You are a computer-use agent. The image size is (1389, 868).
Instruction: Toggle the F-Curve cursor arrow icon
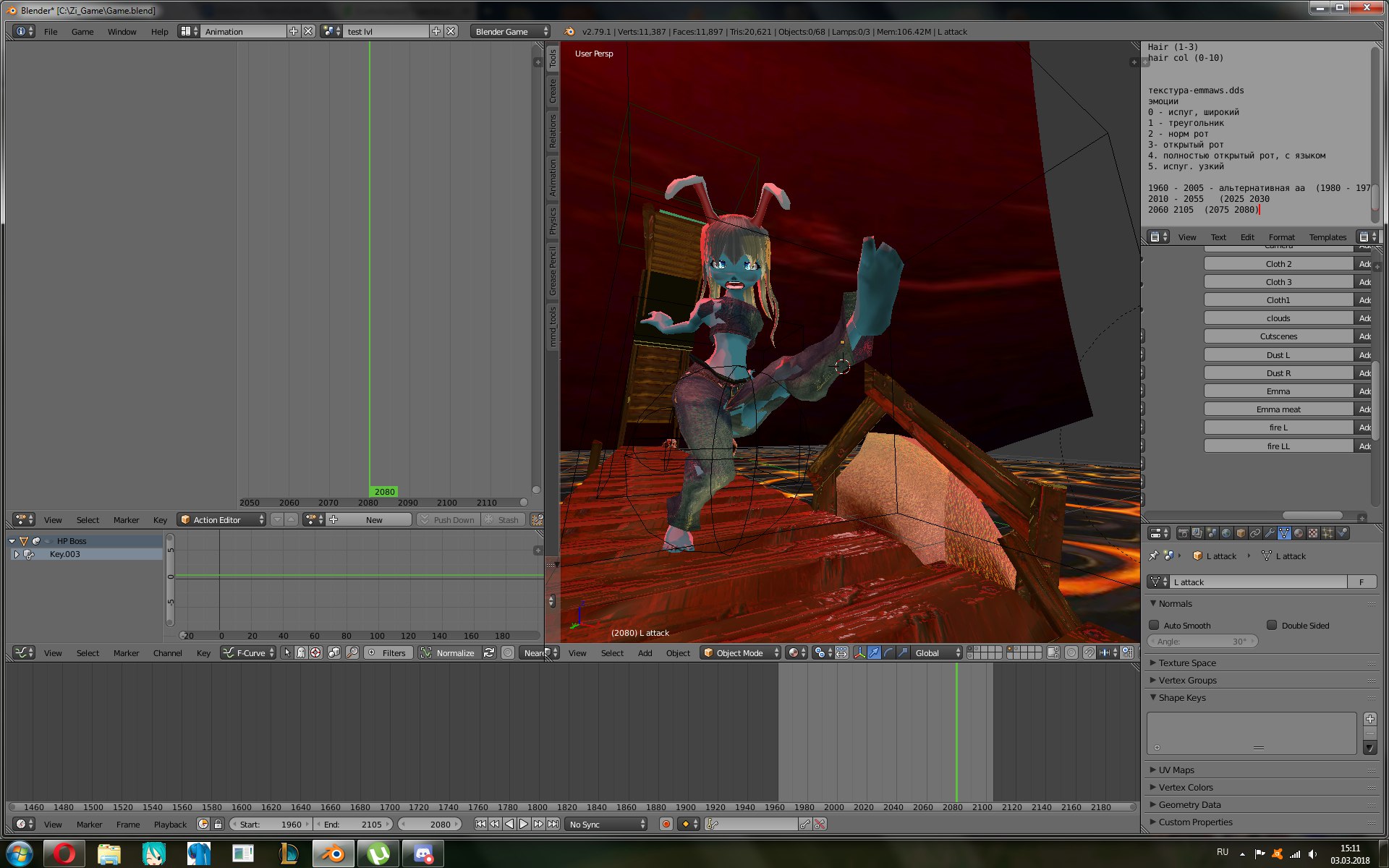pos(287,652)
